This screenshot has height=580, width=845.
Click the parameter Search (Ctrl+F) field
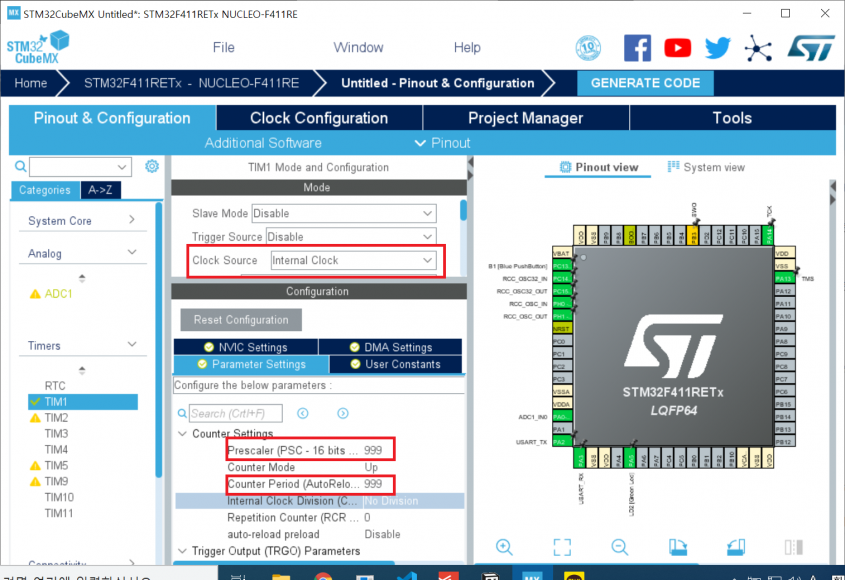click(236, 413)
